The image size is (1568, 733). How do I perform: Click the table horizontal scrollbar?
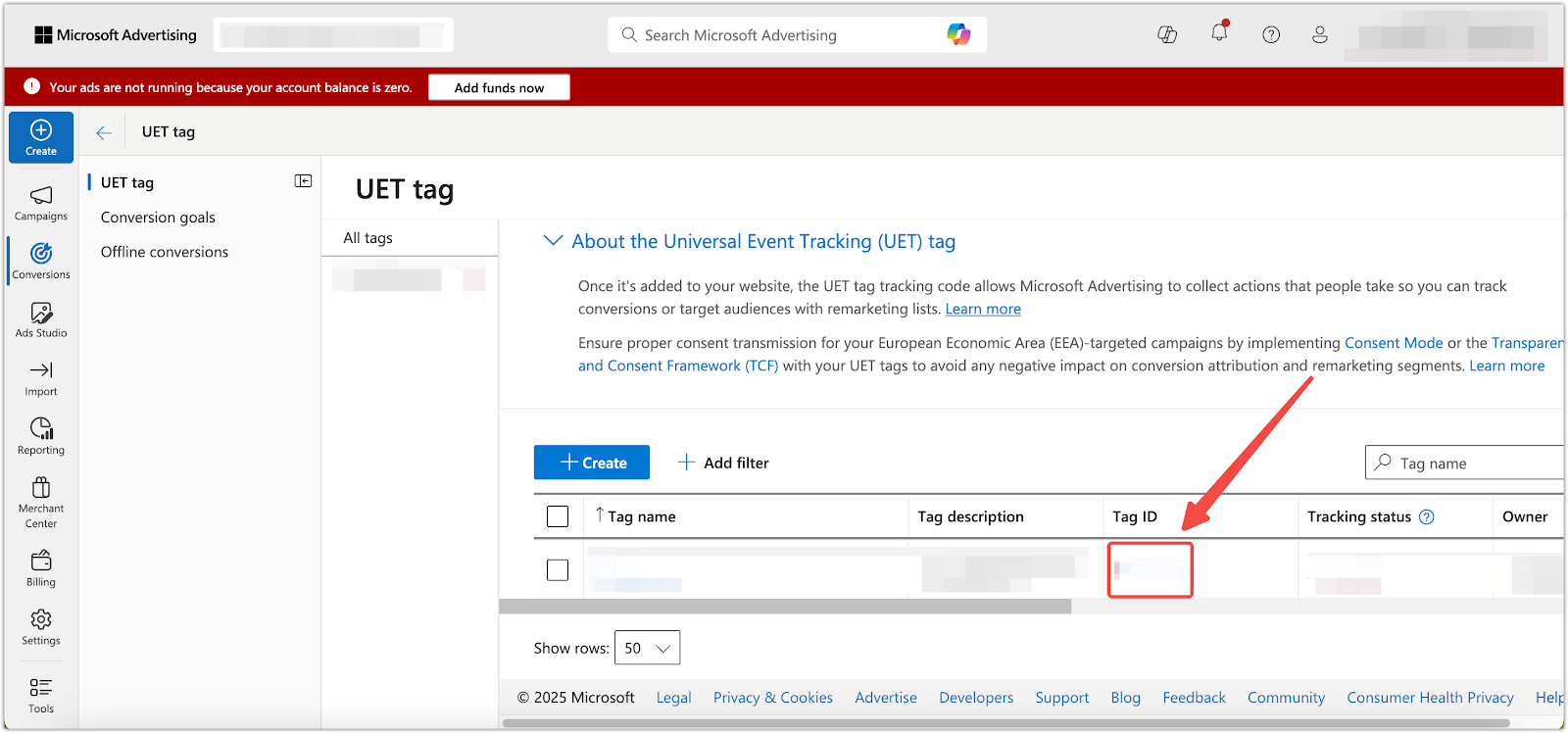pyautogui.click(x=785, y=607)
